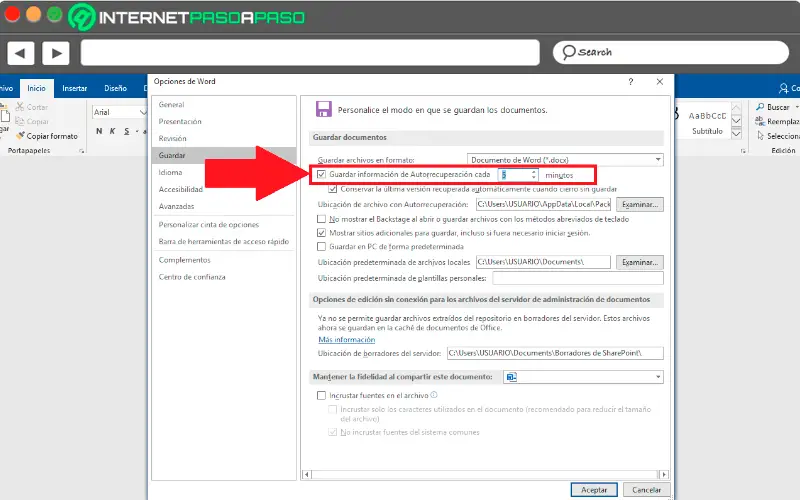Image resolution: width=800 pixels, height=500 pixels.
Task: Open Barra de herramientas de acceso rápido
Action: [223, 241]
